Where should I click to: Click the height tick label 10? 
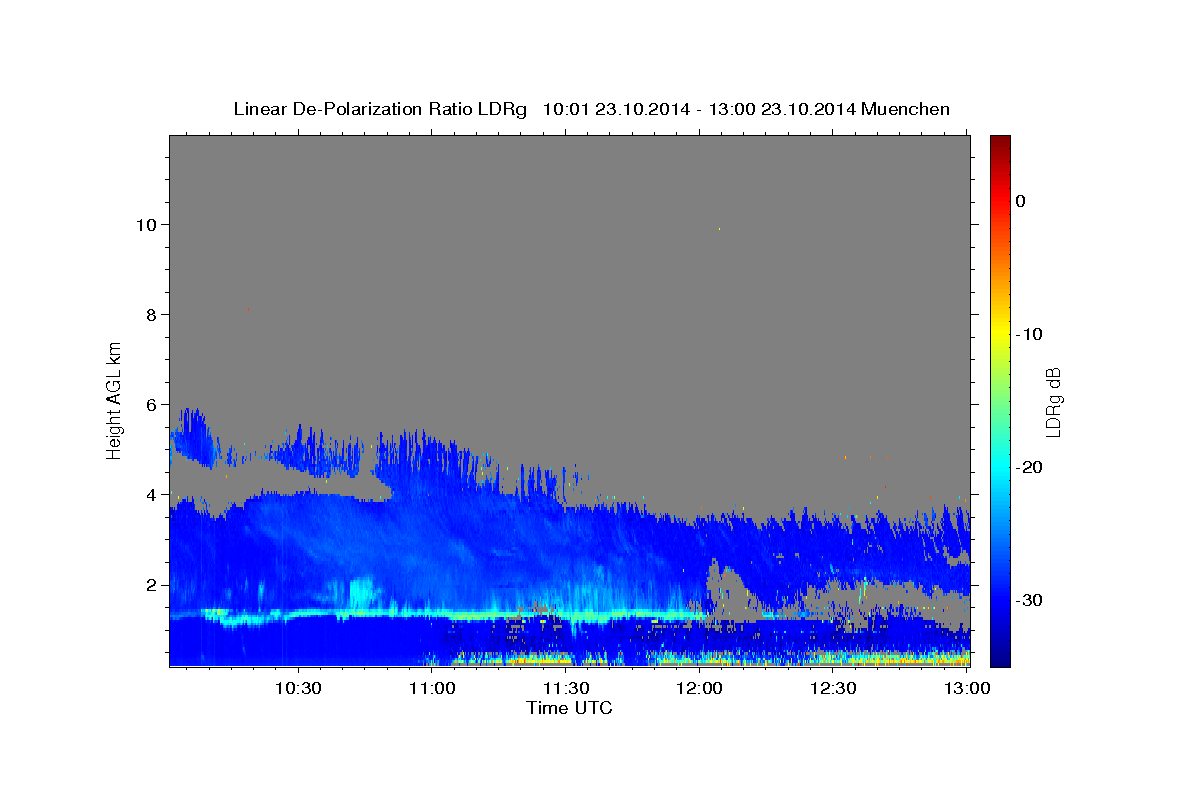point(146,224)
